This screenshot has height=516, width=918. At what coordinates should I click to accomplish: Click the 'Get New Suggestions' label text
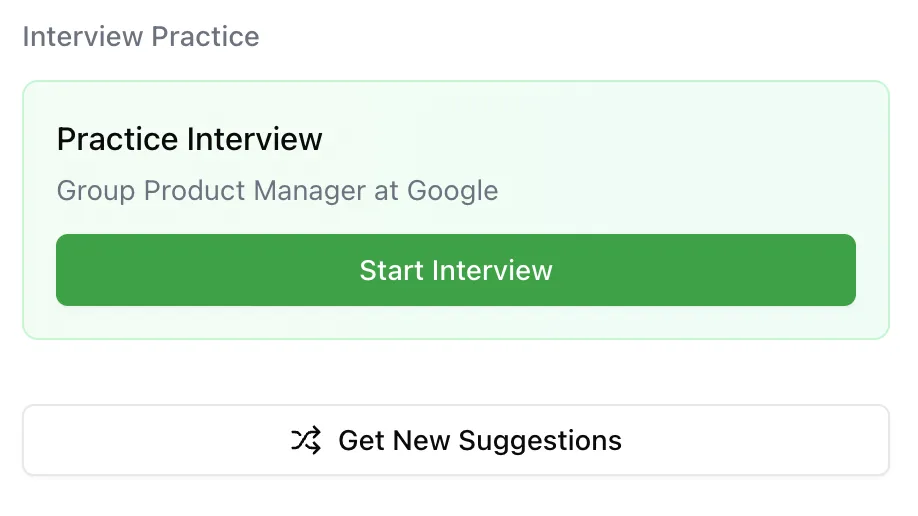480,440
